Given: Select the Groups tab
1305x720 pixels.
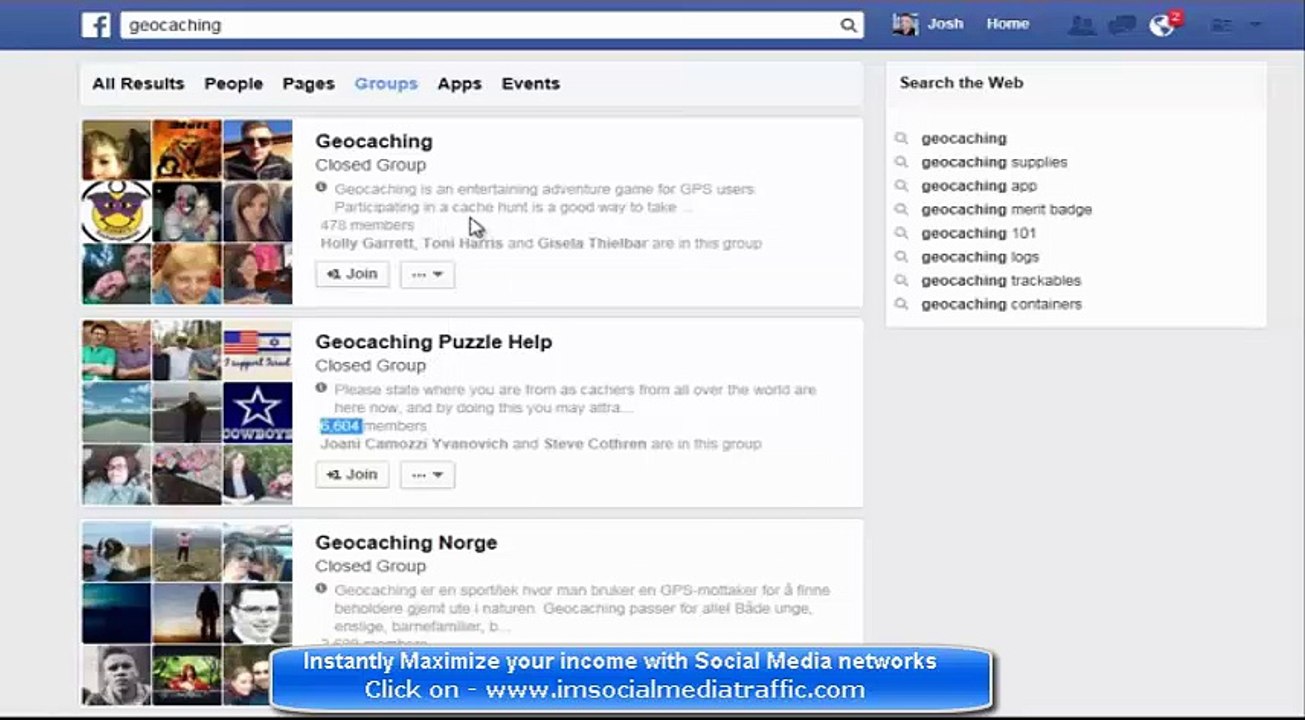Looking at the screenshot, I should pos(386,84).
